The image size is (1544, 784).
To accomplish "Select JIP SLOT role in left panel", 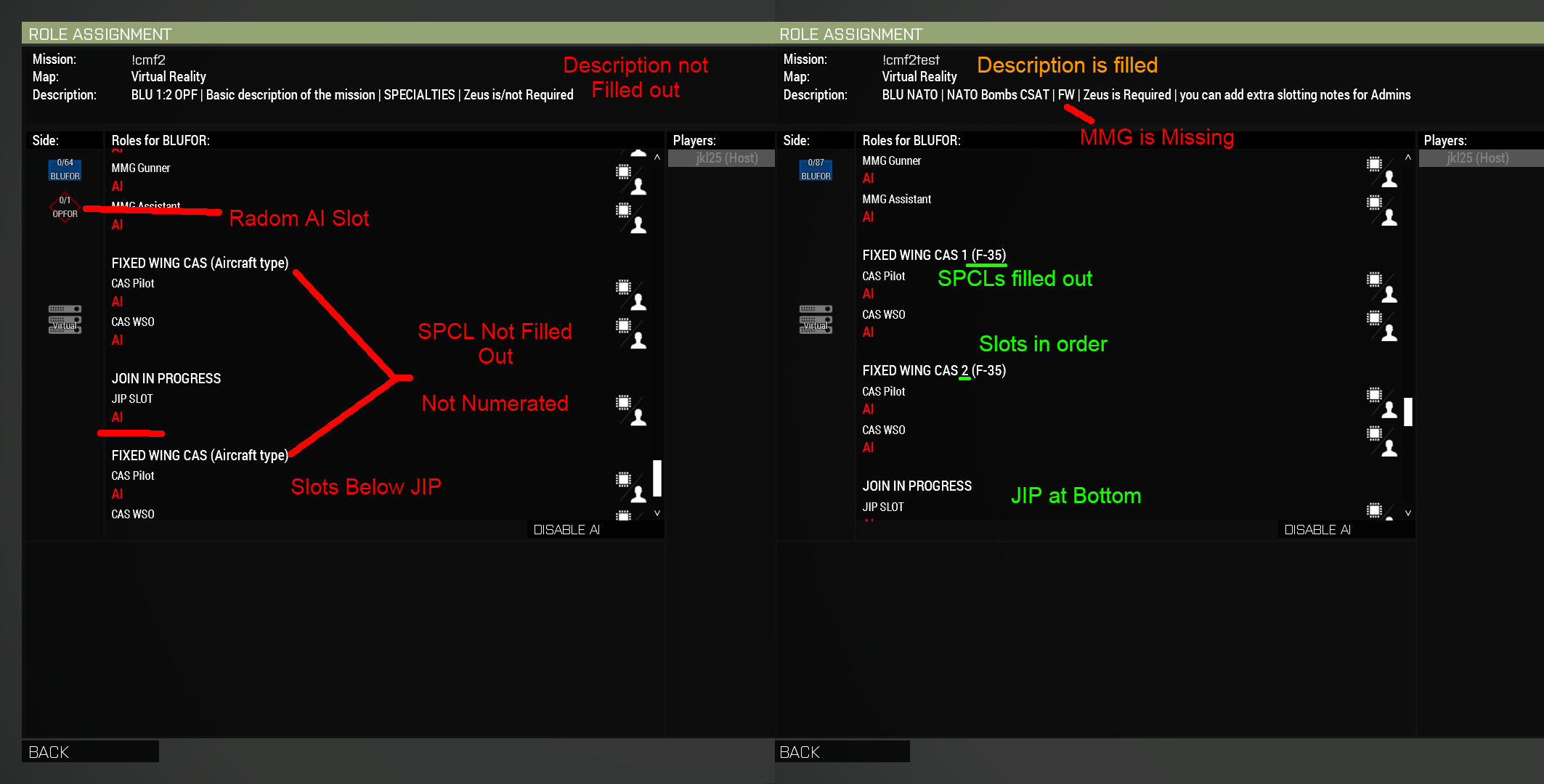I will point(132,399).
